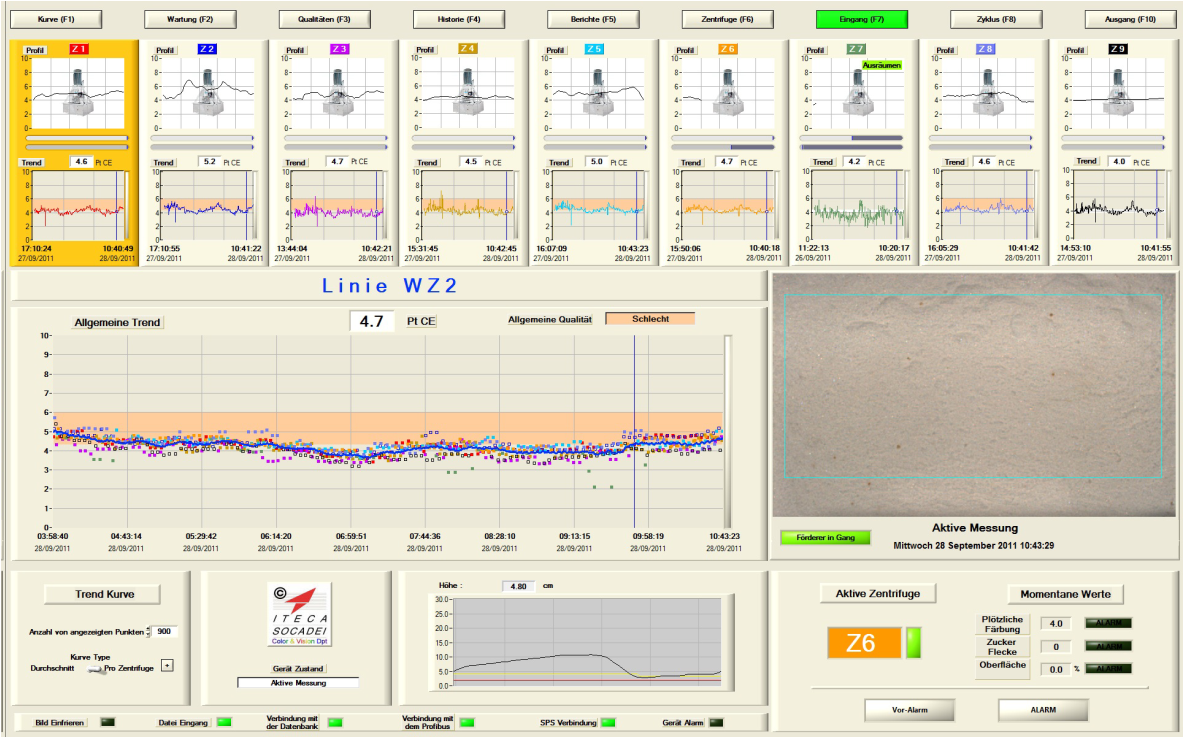Click the green LED beside Z6 label
This screenshot has width=1184, height=738.
[x=914, y=643]
